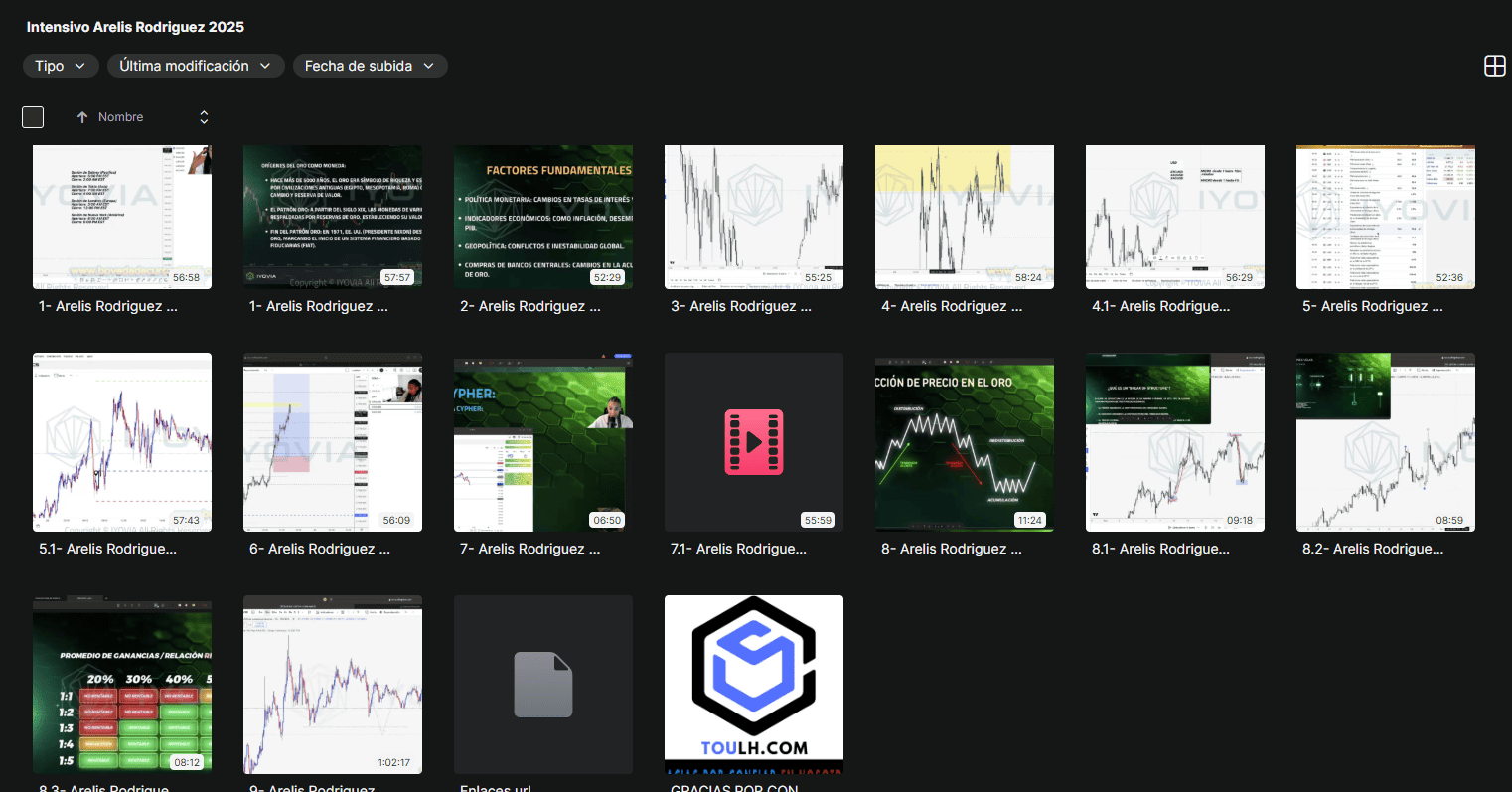
Task: Open the 1:02:17 chart video thumbnail
Action: tap(332, 684)
